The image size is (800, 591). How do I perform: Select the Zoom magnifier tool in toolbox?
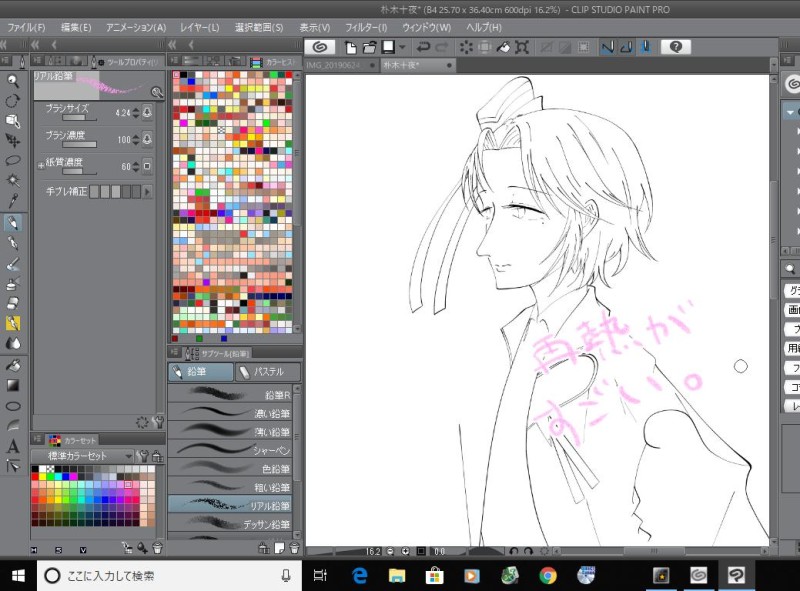[13, 81]
